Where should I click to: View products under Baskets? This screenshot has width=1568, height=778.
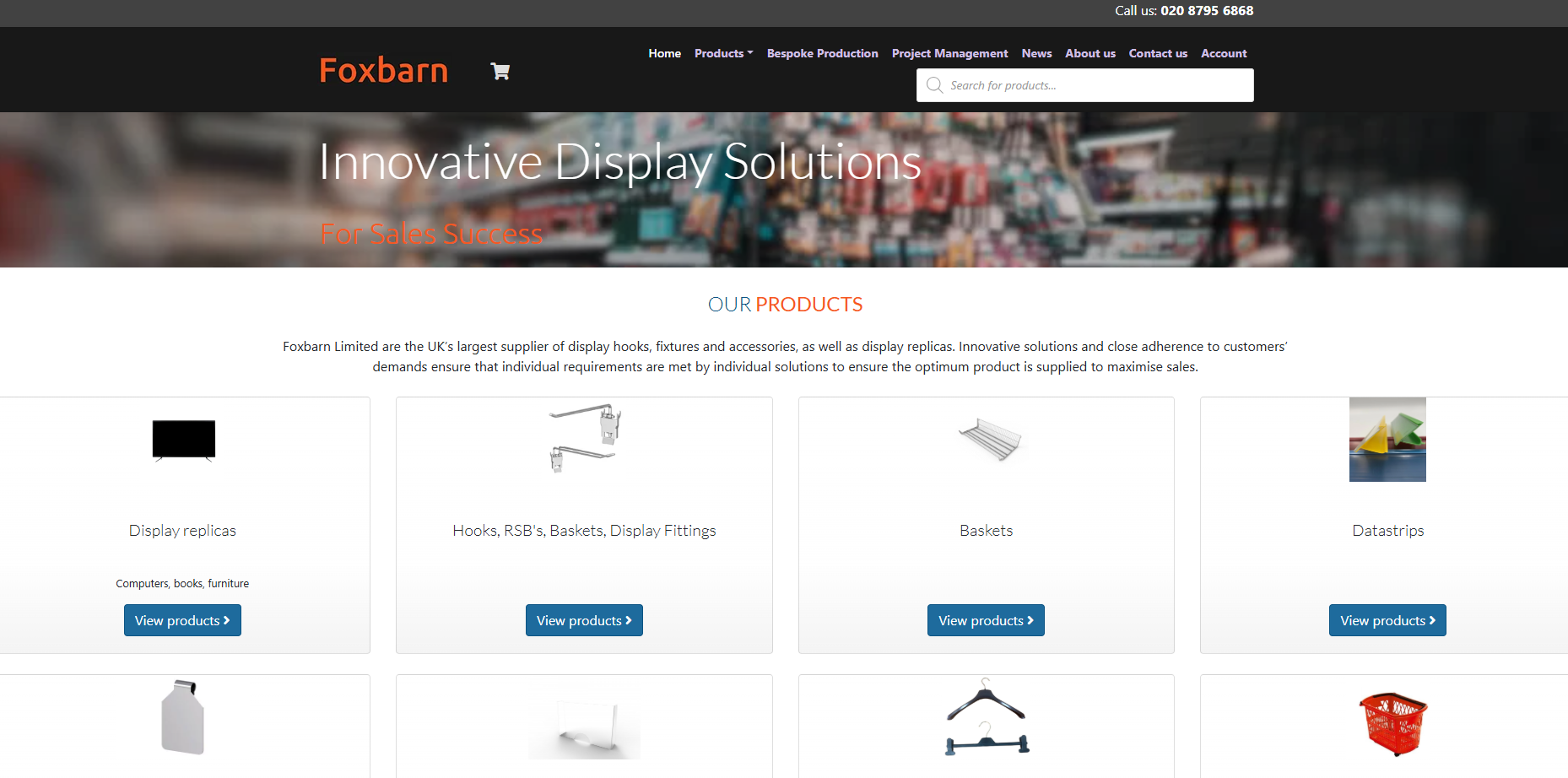tap(986, 620)
